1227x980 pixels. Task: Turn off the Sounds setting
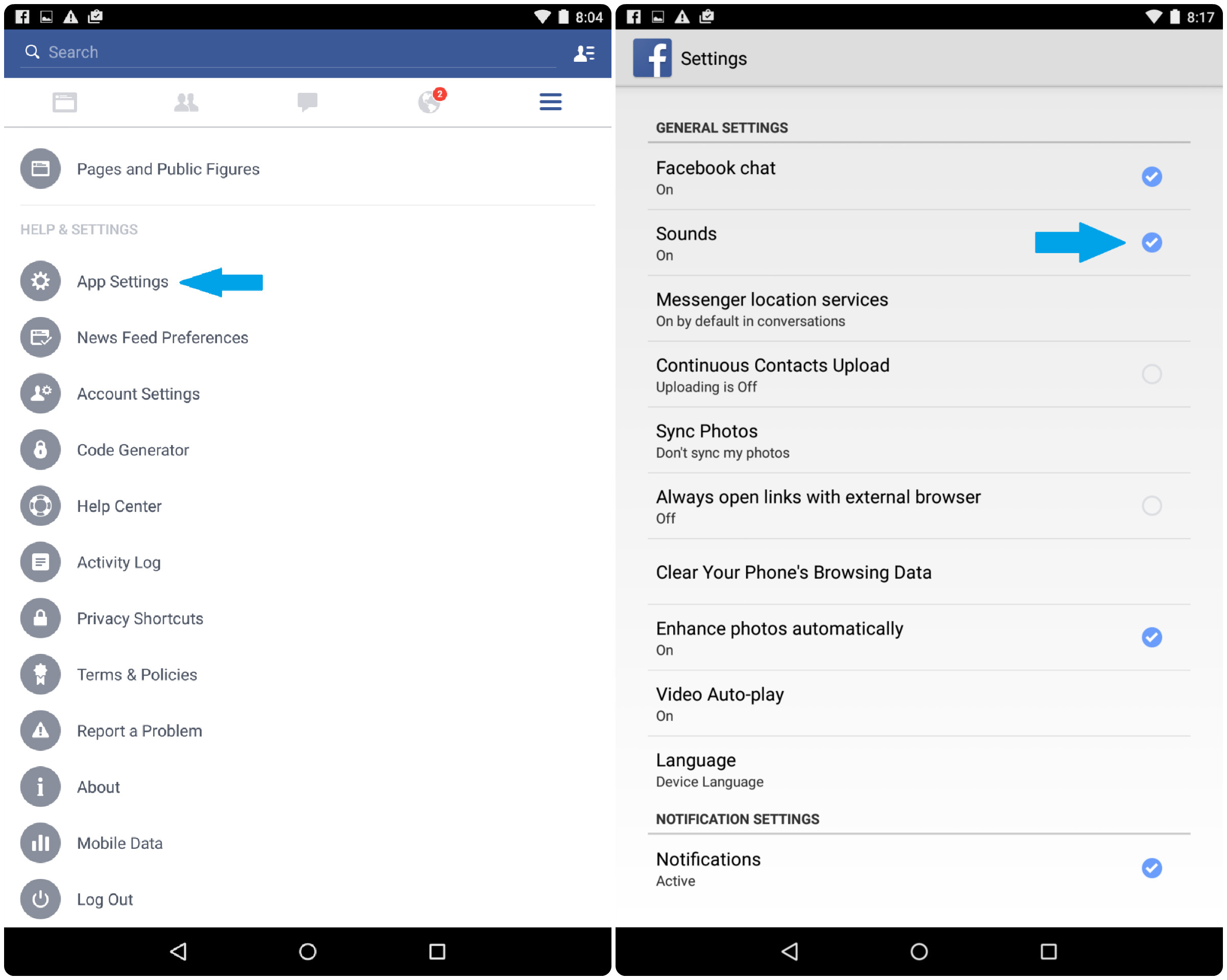tap(1152, 243)
